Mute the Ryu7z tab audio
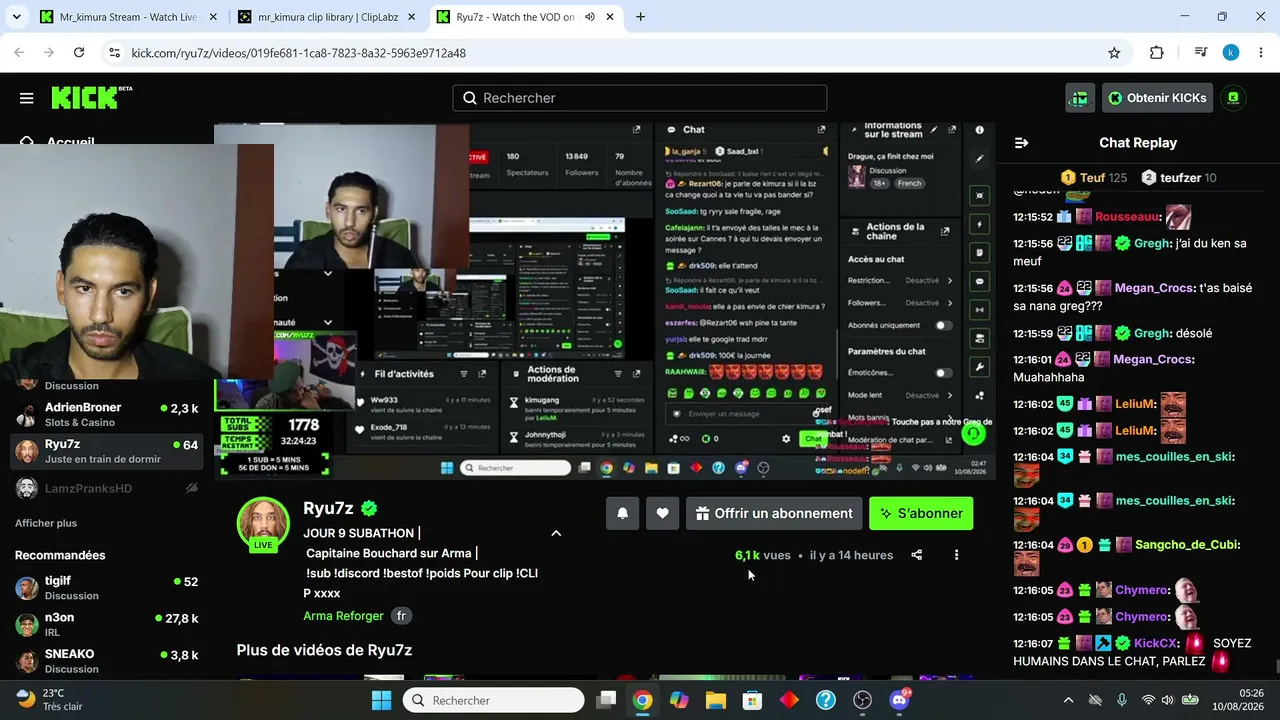1280x720 pixels. [589, 17]
